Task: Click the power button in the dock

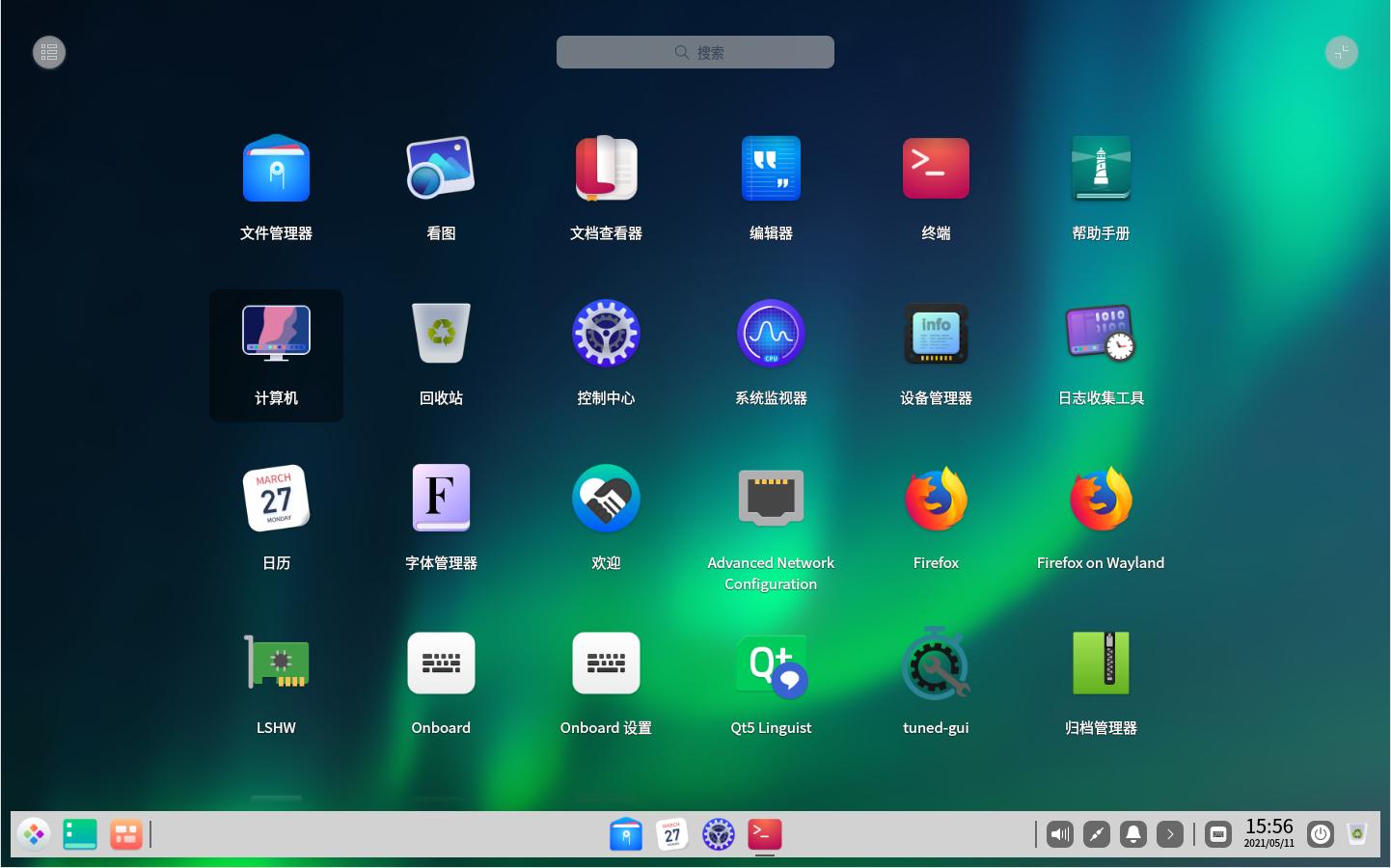Action: pyautogui.click(x=1320, y=834)
